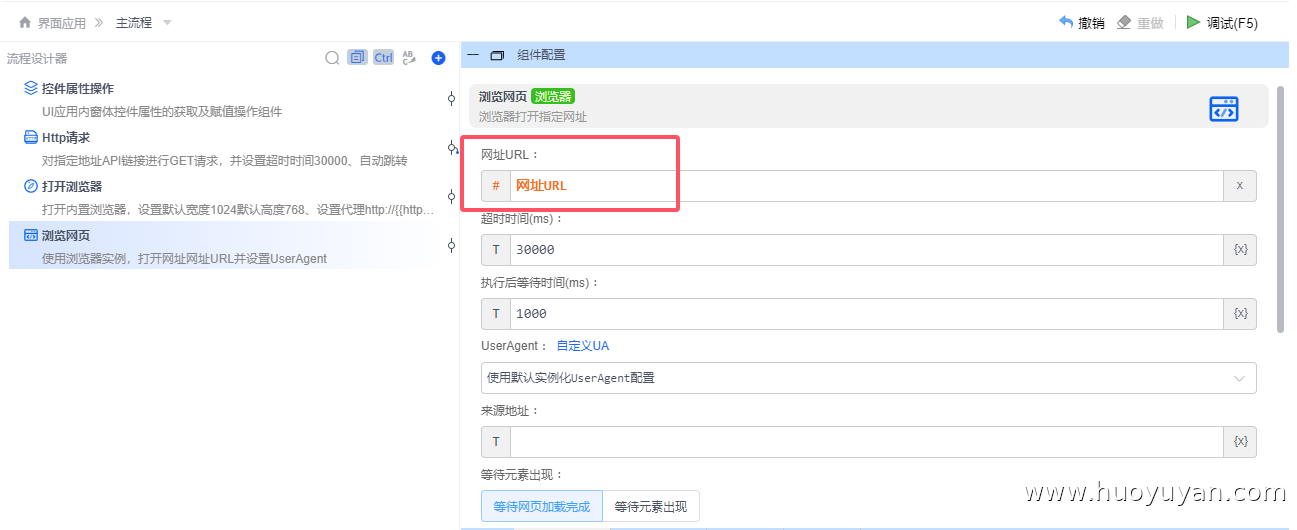Click the node marker beside 打开浏览器
Viewport: 1297px width, 530px height.
coord(452,196)
